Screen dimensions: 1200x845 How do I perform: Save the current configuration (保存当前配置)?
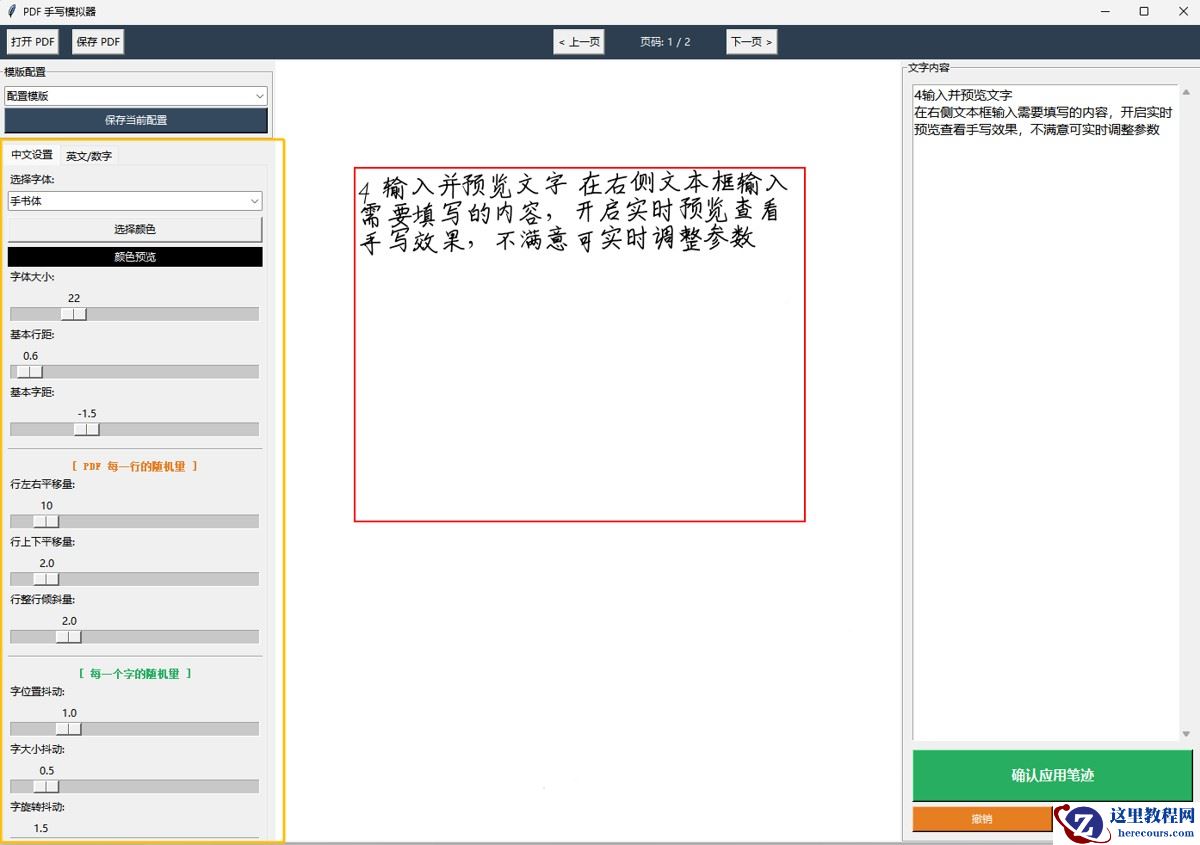click(135, 120)
